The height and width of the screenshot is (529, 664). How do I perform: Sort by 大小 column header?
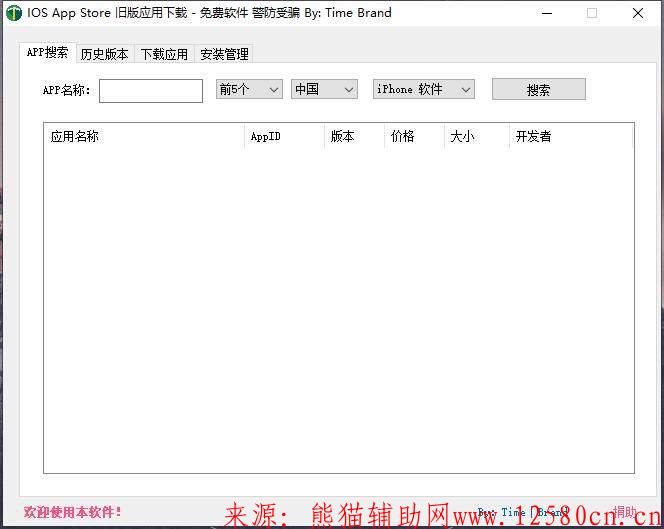[477, 136]
